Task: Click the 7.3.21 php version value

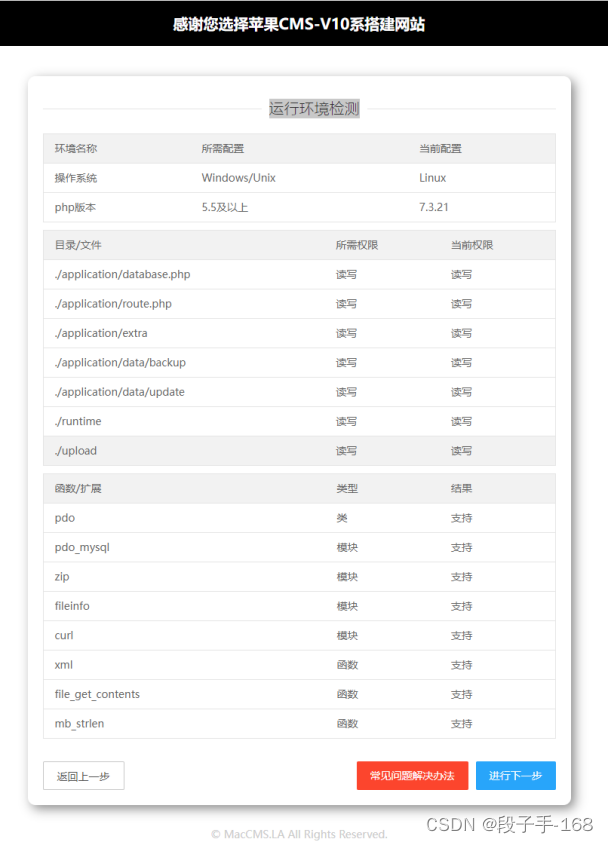Action: pos(434,207)
